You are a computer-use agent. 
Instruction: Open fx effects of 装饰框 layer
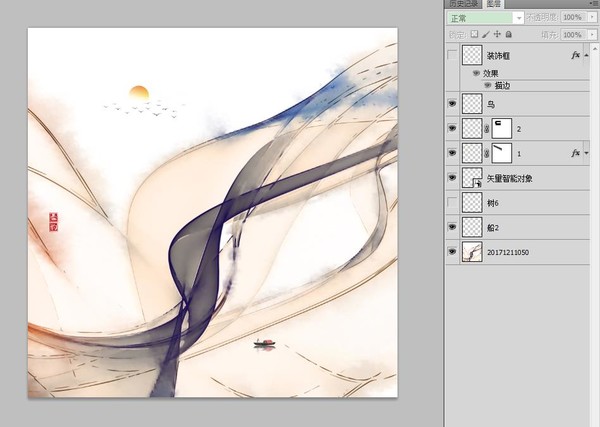coord(575,55)
